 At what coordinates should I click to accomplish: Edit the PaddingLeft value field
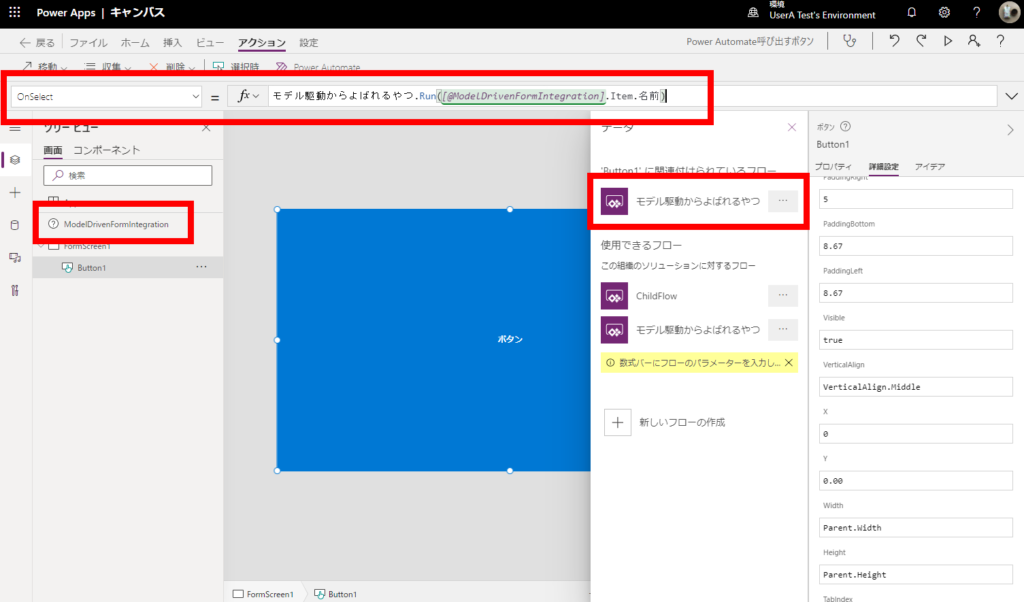(916, 293)
